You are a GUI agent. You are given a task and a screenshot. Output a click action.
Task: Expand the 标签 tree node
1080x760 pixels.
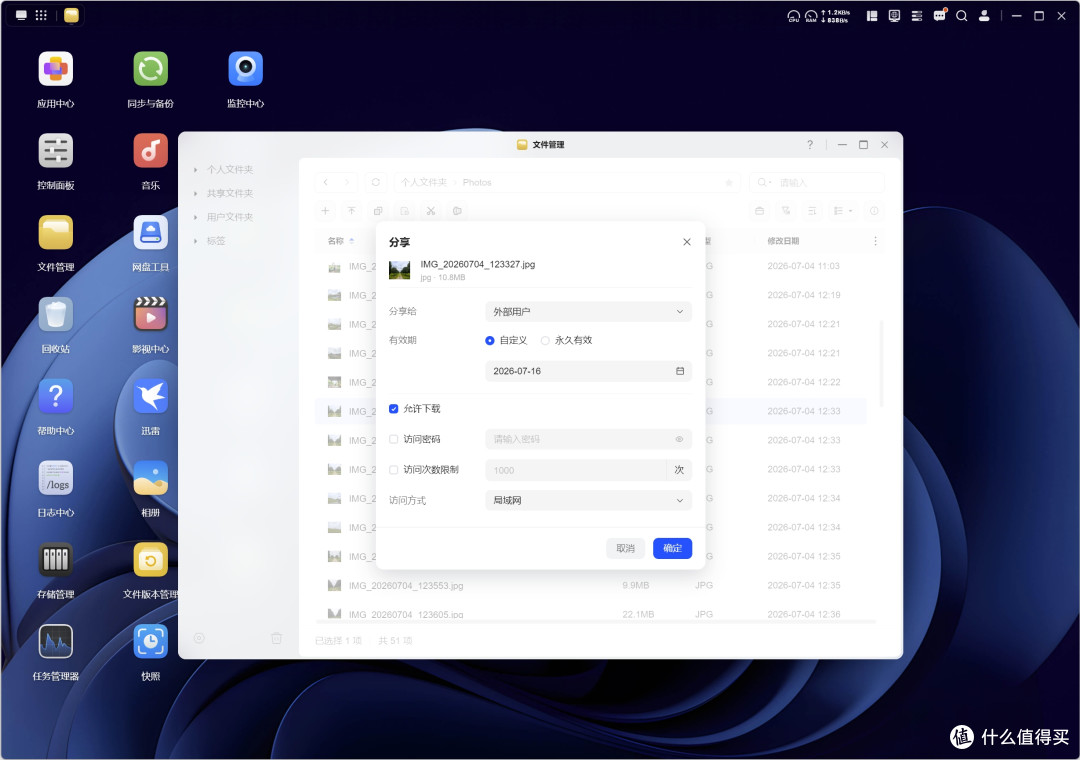pos(196,241)
